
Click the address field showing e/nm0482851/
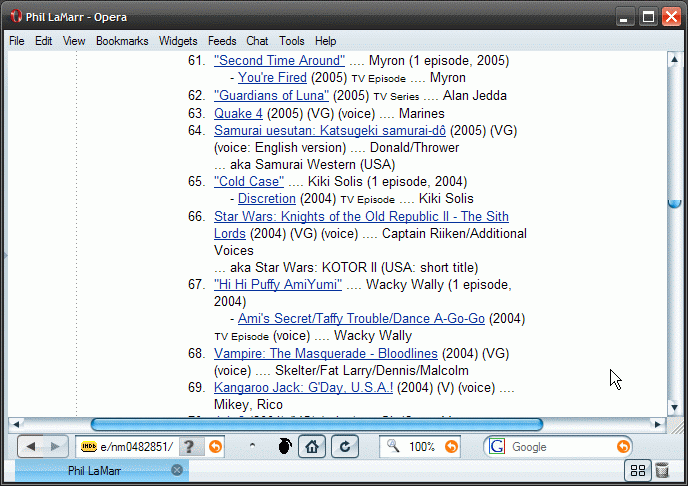click(x=136, y=447)
